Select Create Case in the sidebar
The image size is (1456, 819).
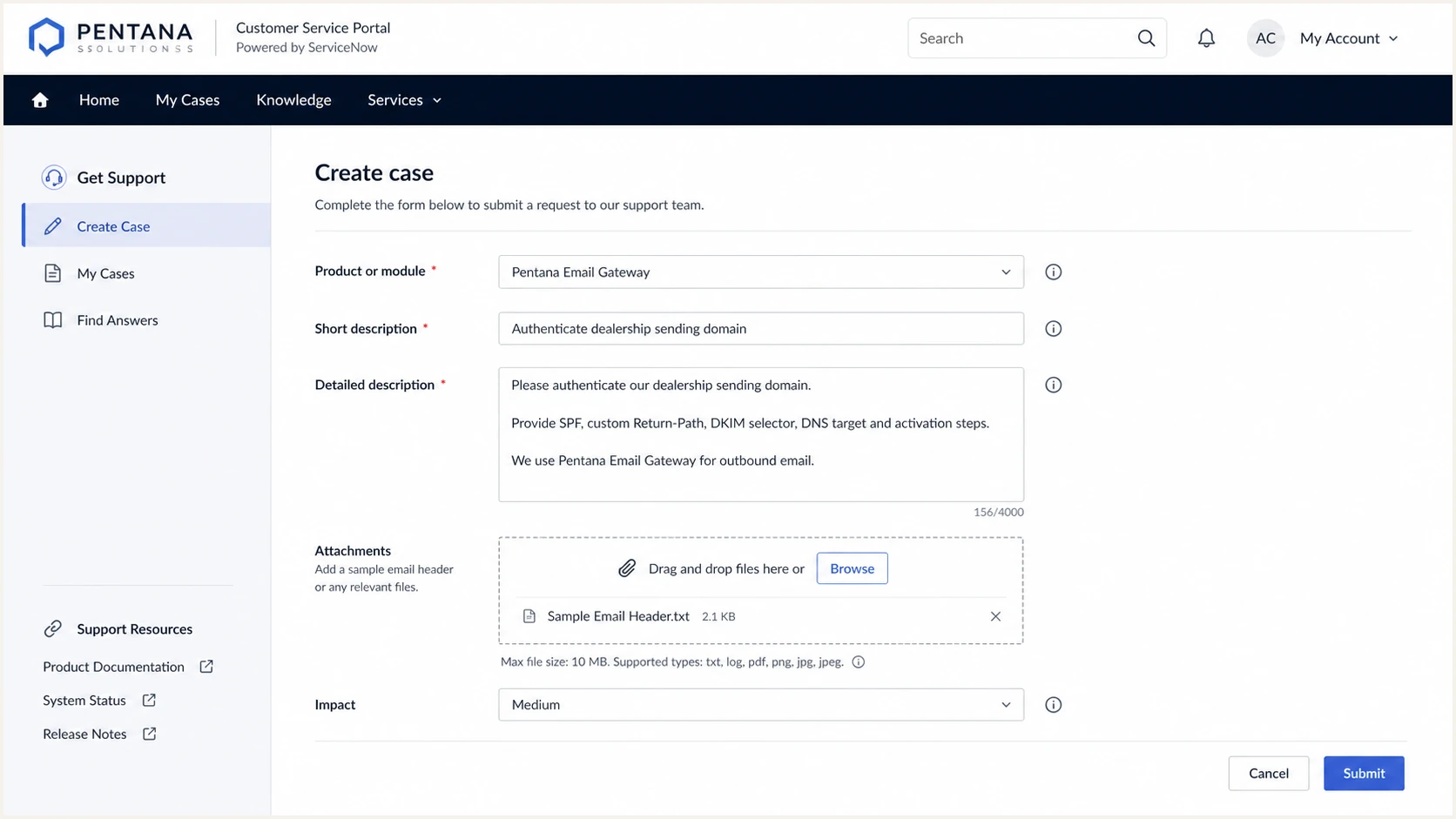tap(146, 225)
